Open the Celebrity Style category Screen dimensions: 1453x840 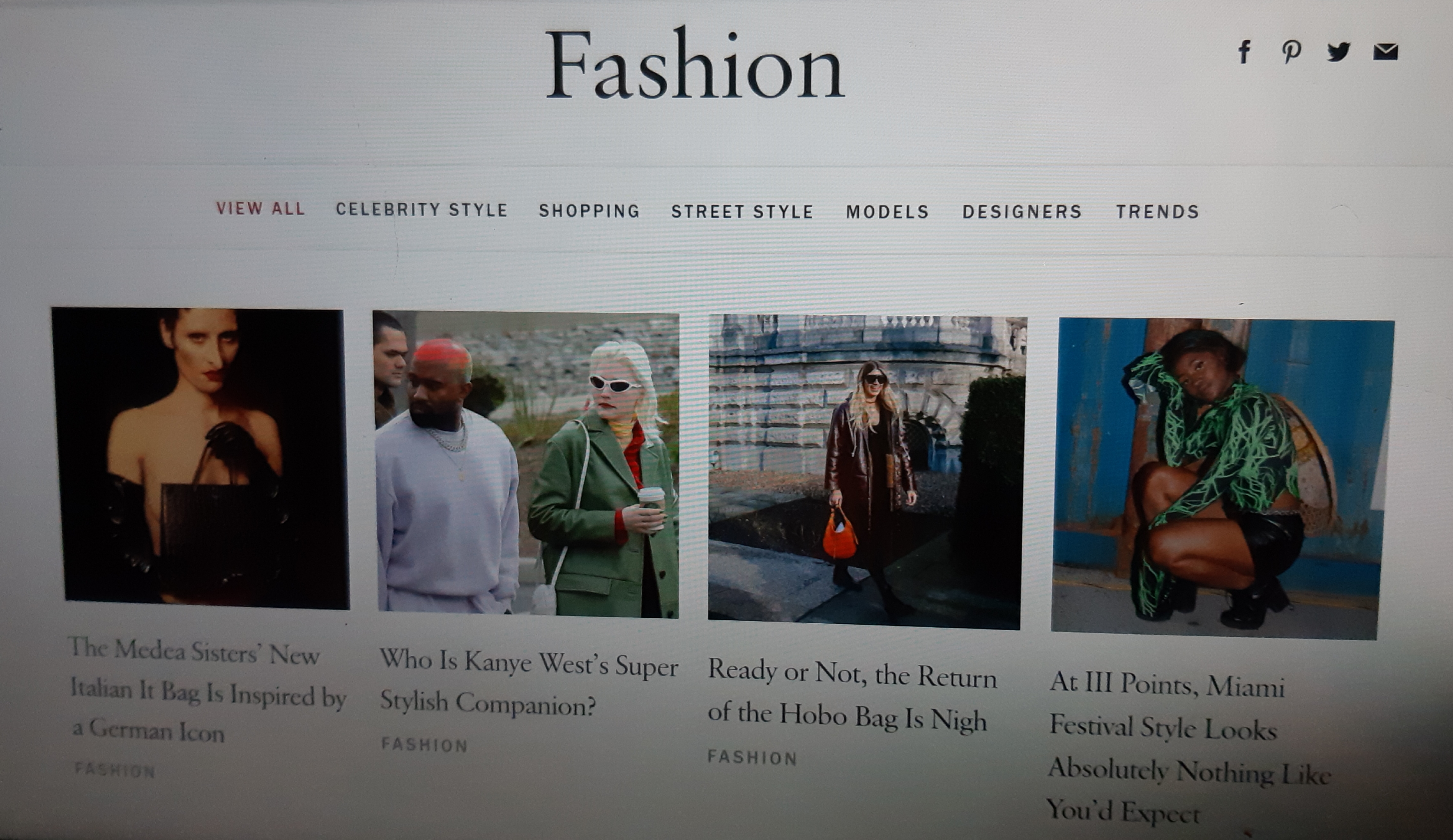pos(421,210)
